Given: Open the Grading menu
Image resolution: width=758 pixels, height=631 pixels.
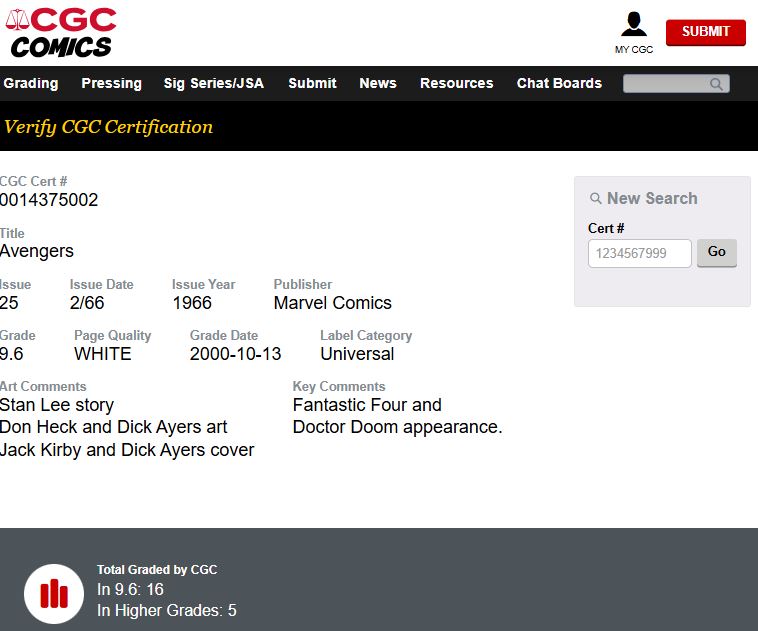Looking at the screenshot, I should point(30,83).
